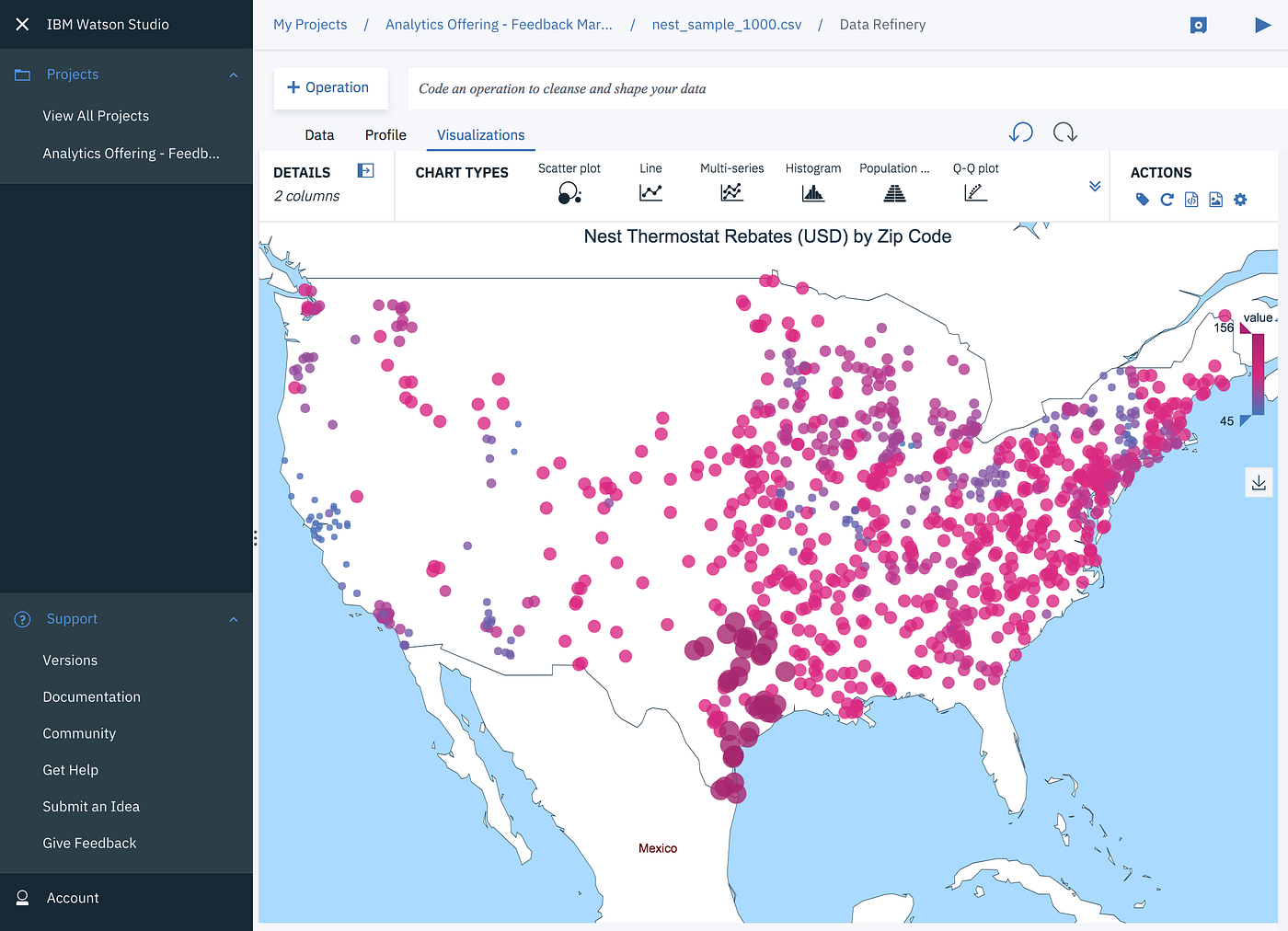Switch to the Data tab
Screen dimensions: 1288x931
click(x=319, y=135)
